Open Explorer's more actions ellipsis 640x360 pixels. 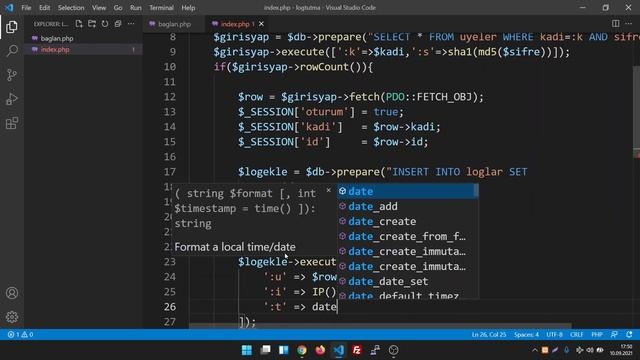(131, 24)
